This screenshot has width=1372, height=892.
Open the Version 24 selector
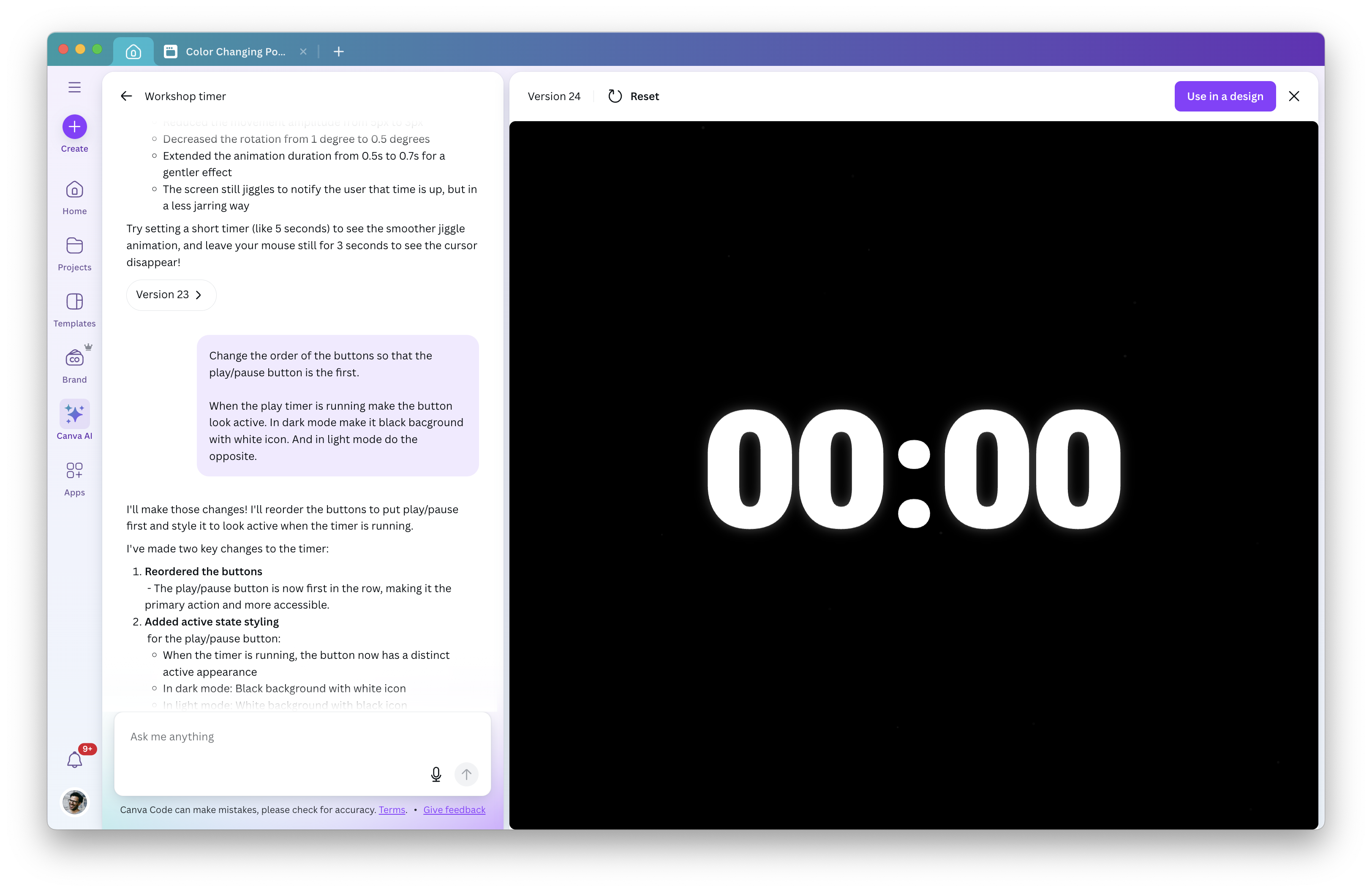(553, 96)
